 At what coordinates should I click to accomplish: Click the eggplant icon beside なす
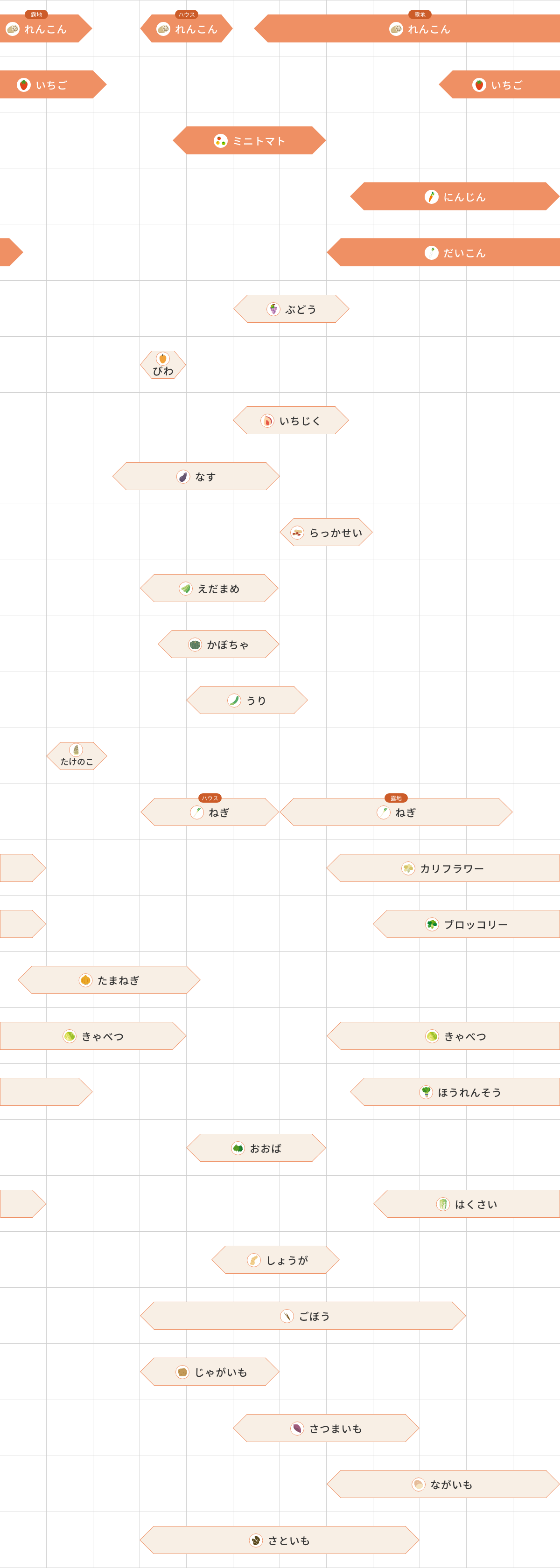pos(183,477)
